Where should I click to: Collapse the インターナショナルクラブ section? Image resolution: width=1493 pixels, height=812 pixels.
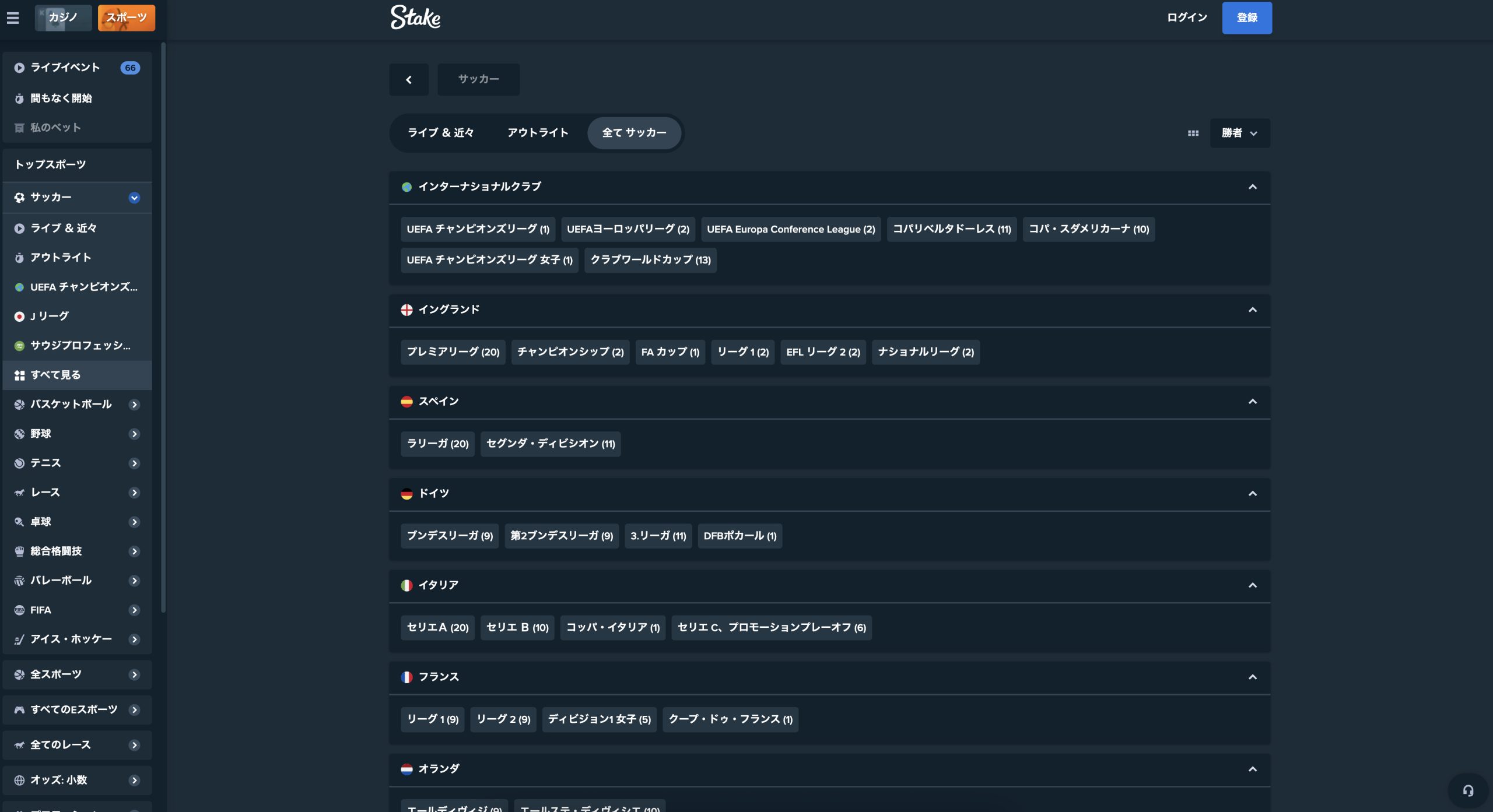pos(1252,187)
